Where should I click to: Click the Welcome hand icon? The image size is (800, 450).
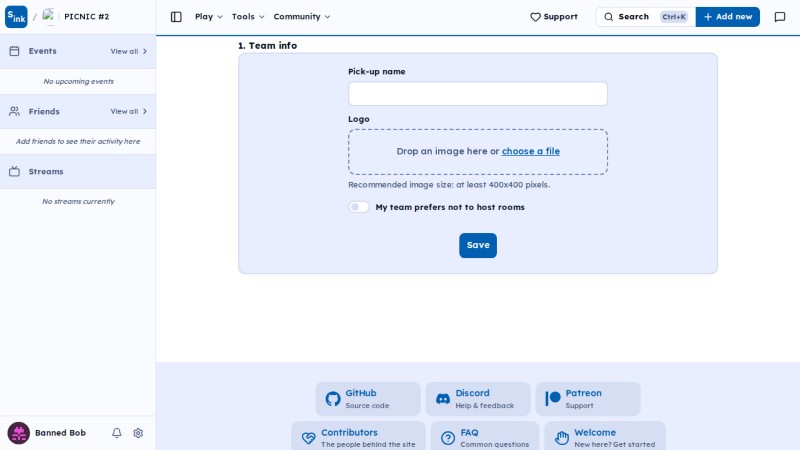(562, 438)
